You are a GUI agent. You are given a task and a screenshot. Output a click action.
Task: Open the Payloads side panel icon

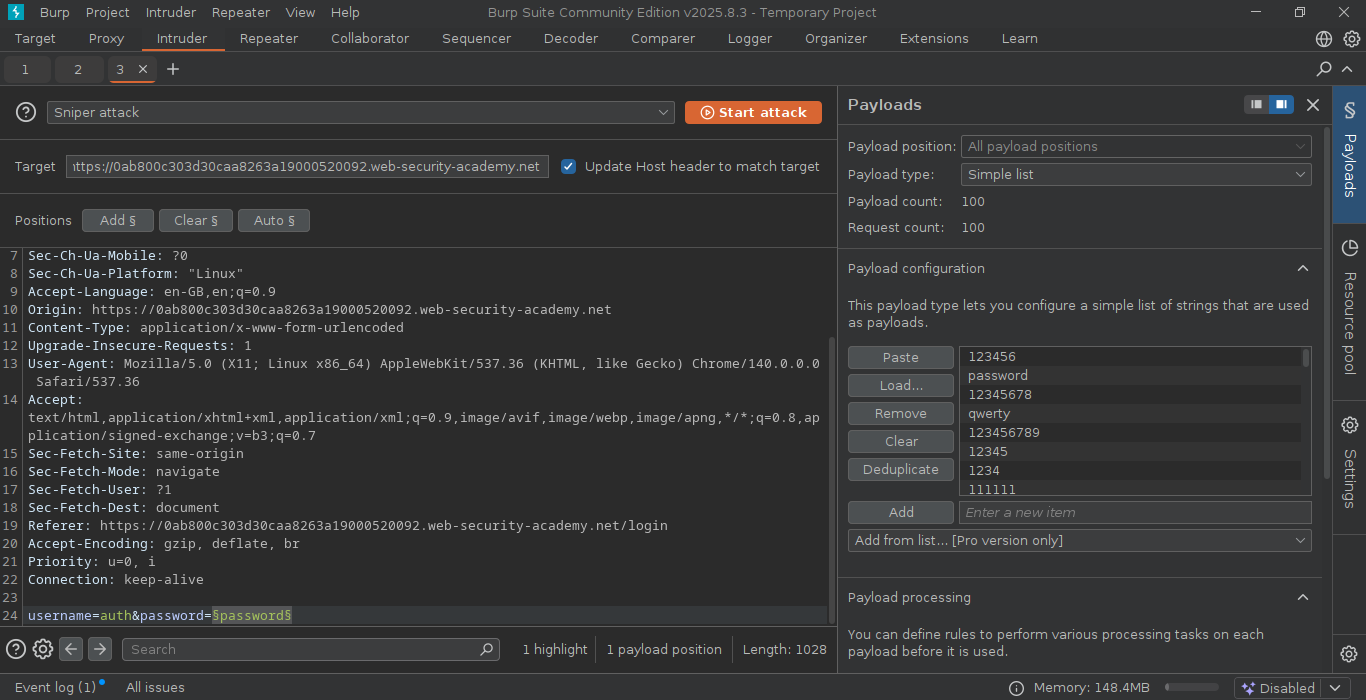(1349, 110)
